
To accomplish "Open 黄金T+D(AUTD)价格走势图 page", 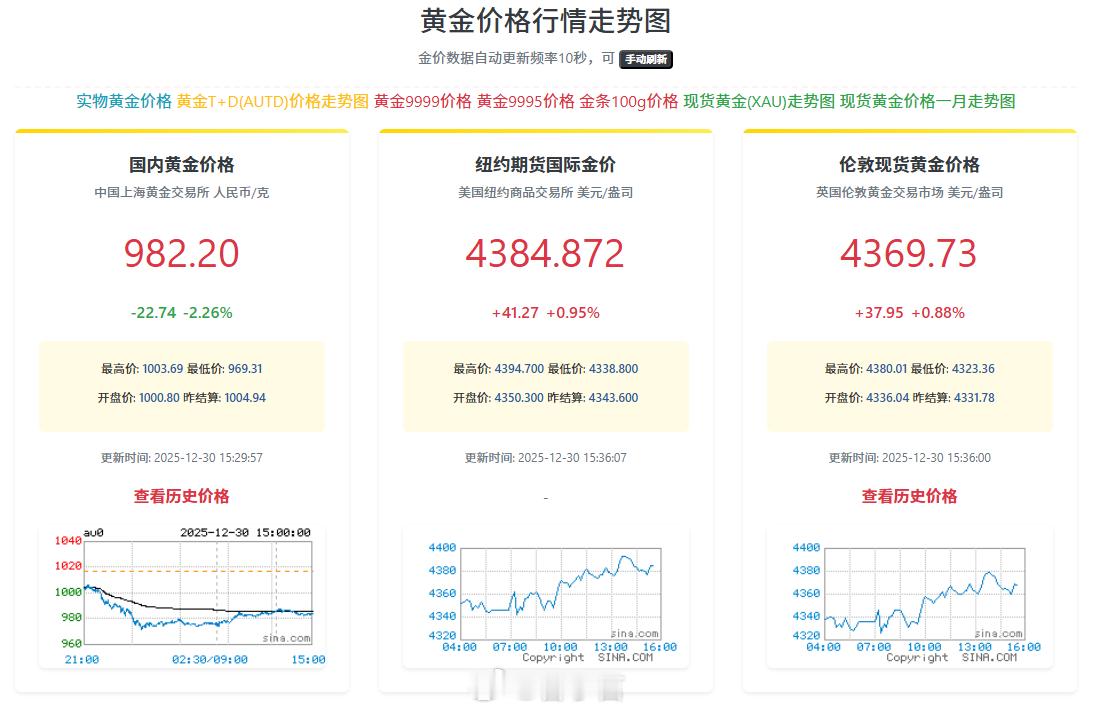I will click(272, 101).
